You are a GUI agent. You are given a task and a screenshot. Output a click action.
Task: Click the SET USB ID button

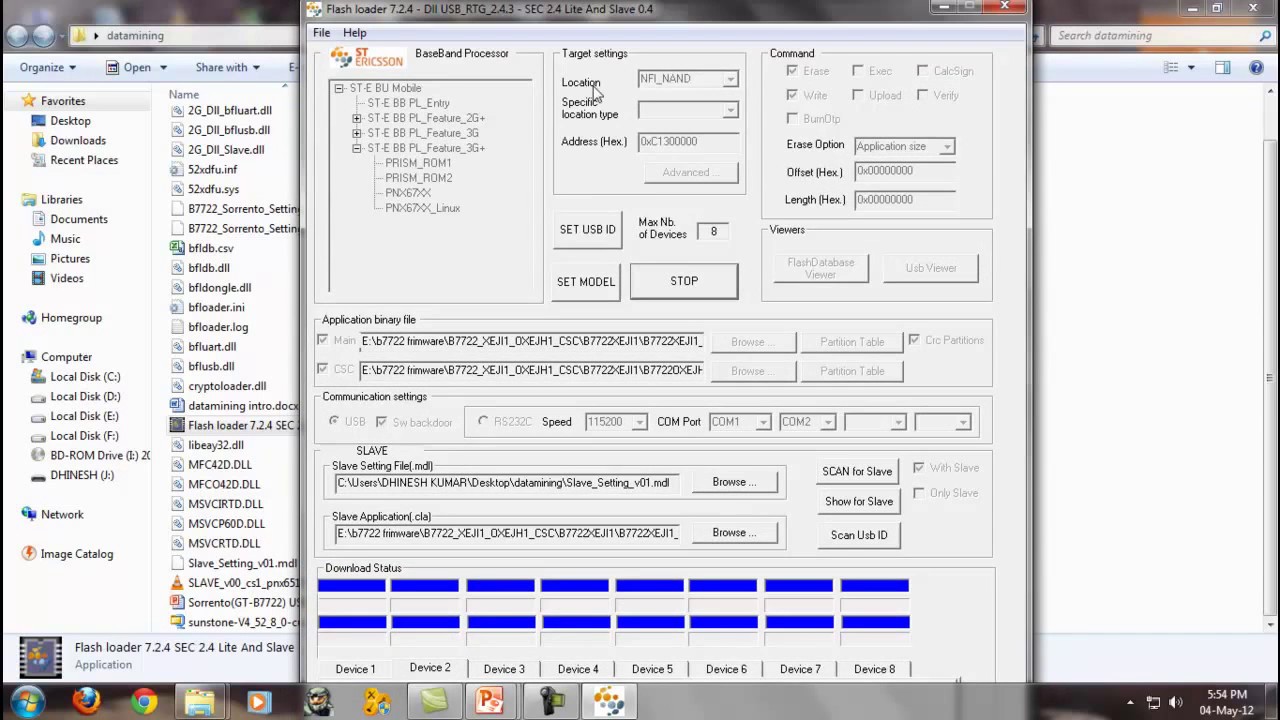[587, 230]
